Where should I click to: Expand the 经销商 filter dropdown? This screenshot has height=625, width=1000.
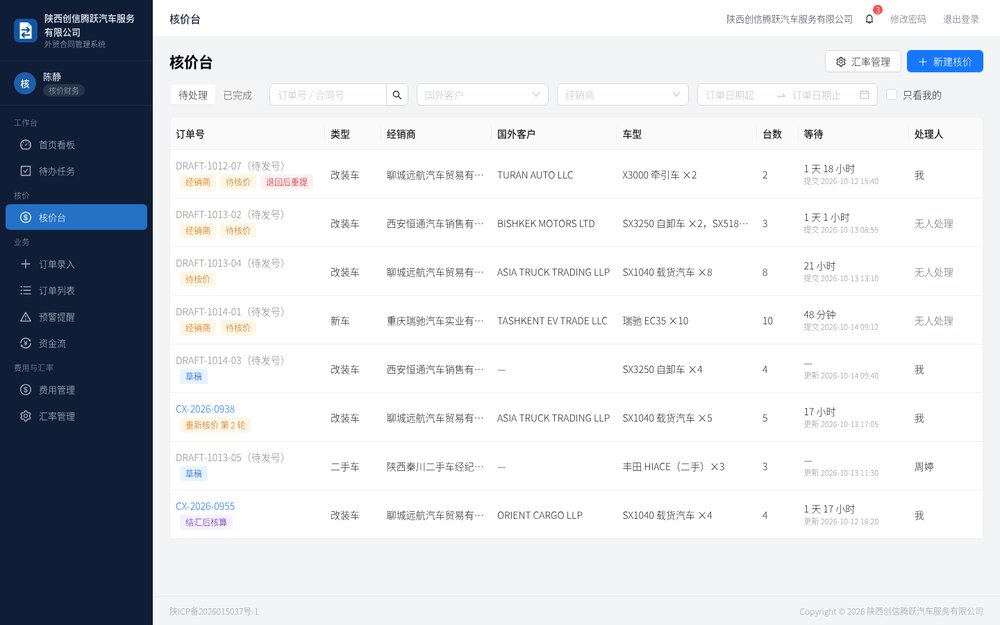[622, 95]
